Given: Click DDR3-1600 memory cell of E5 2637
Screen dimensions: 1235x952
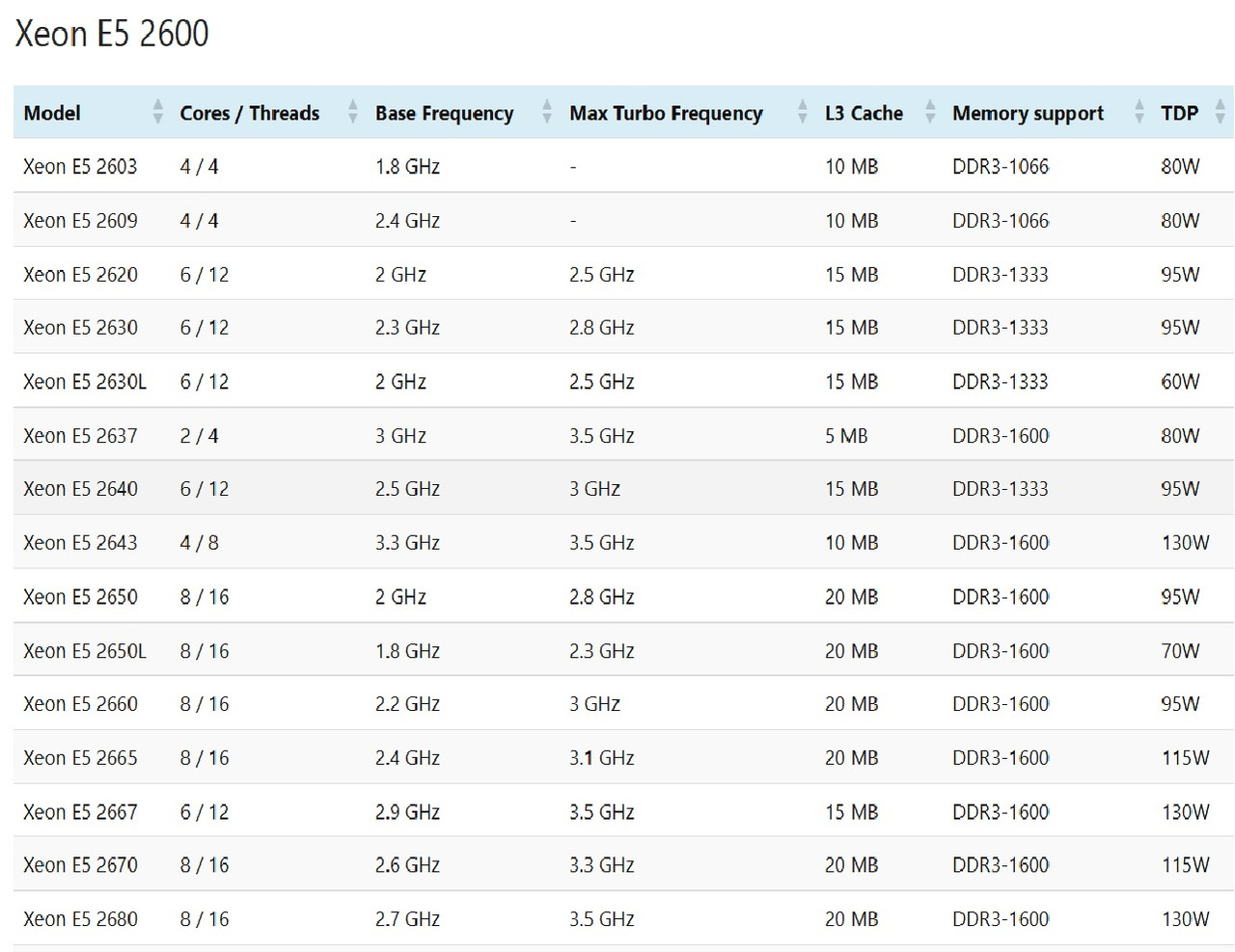Looking at the screenshot, I should coord(1001,435).
